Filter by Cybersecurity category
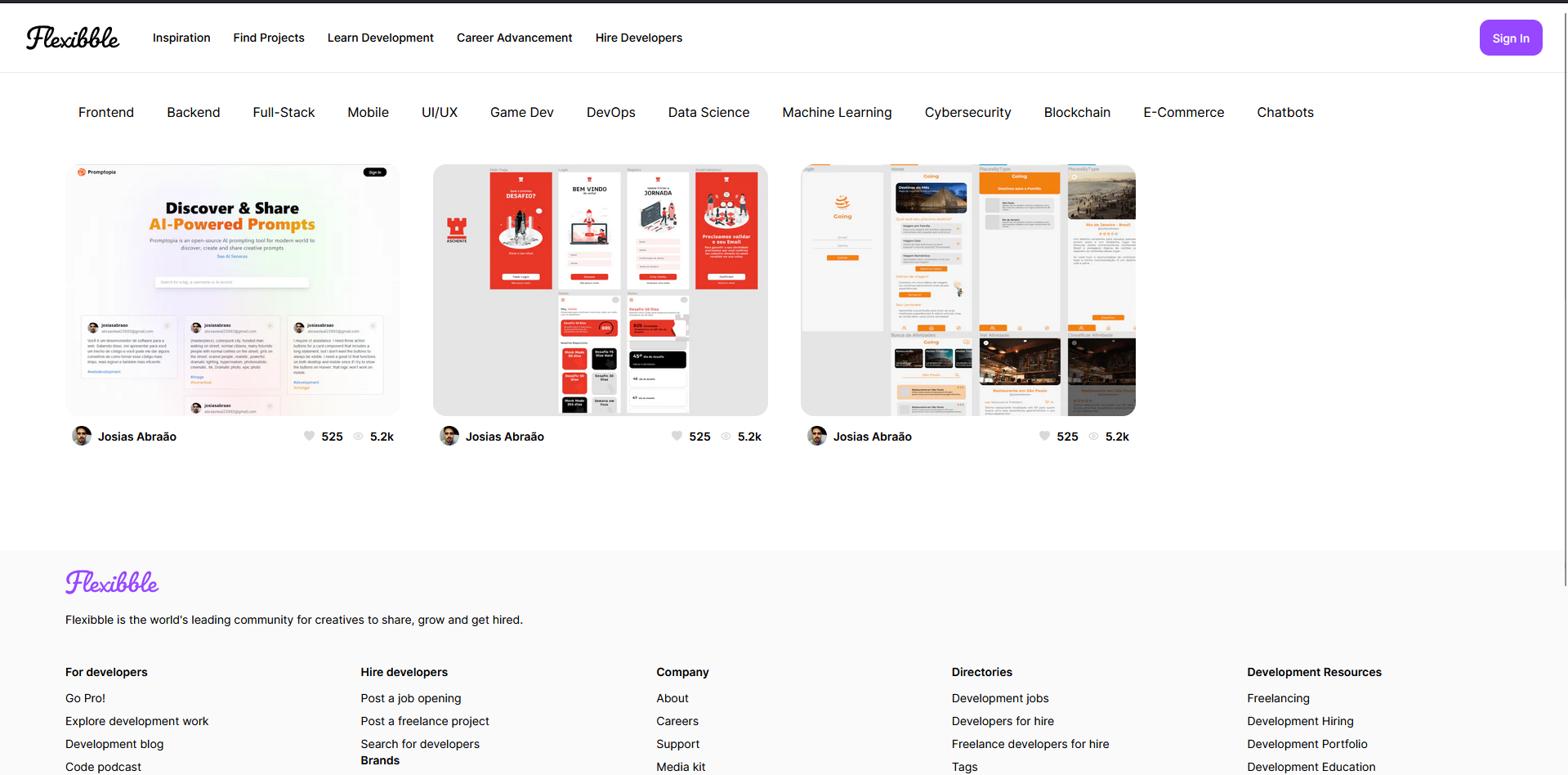The height and width of the screenshot is (775, 1568). pos(968,112)
